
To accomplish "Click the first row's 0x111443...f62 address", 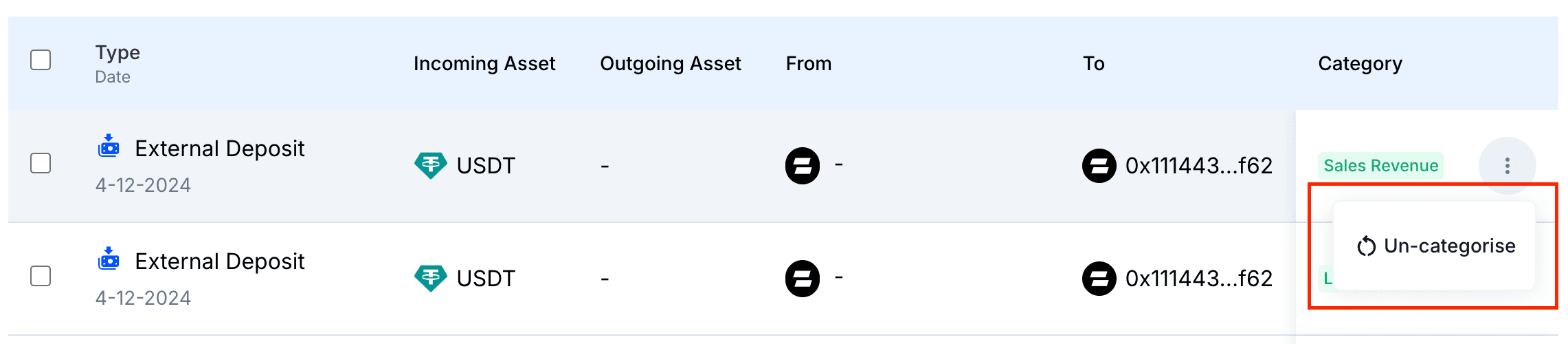I will [1198, 165].
